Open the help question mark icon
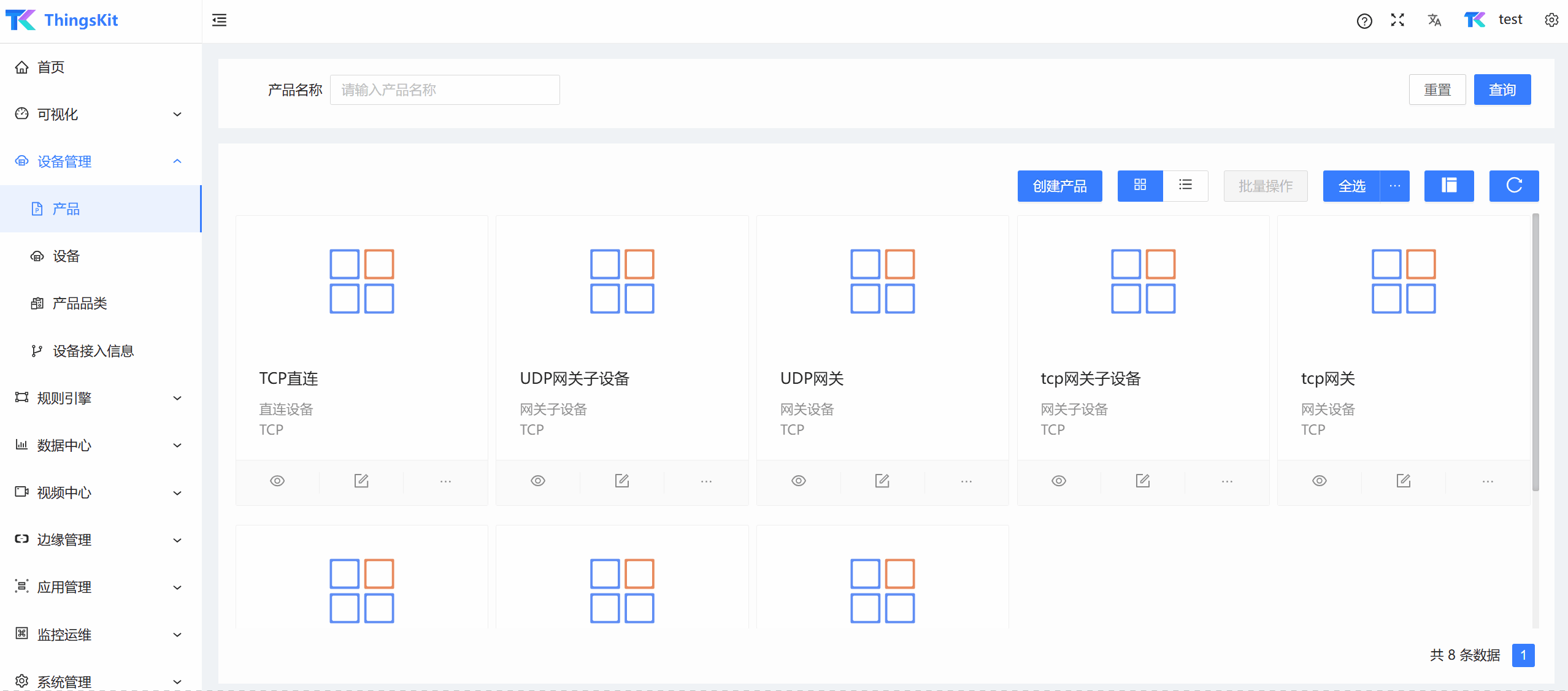This screenshot has height=691, width=1568. [x=1364, y=21]
